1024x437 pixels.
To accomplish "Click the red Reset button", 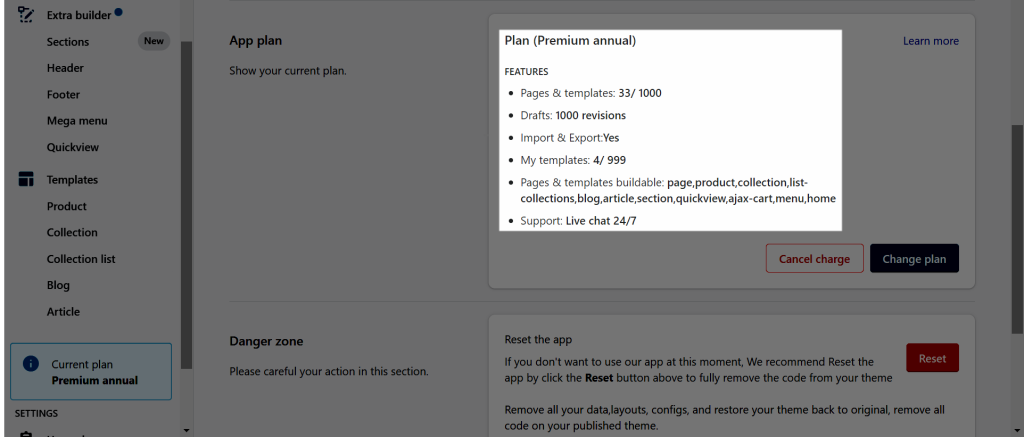I will (932, 358).
